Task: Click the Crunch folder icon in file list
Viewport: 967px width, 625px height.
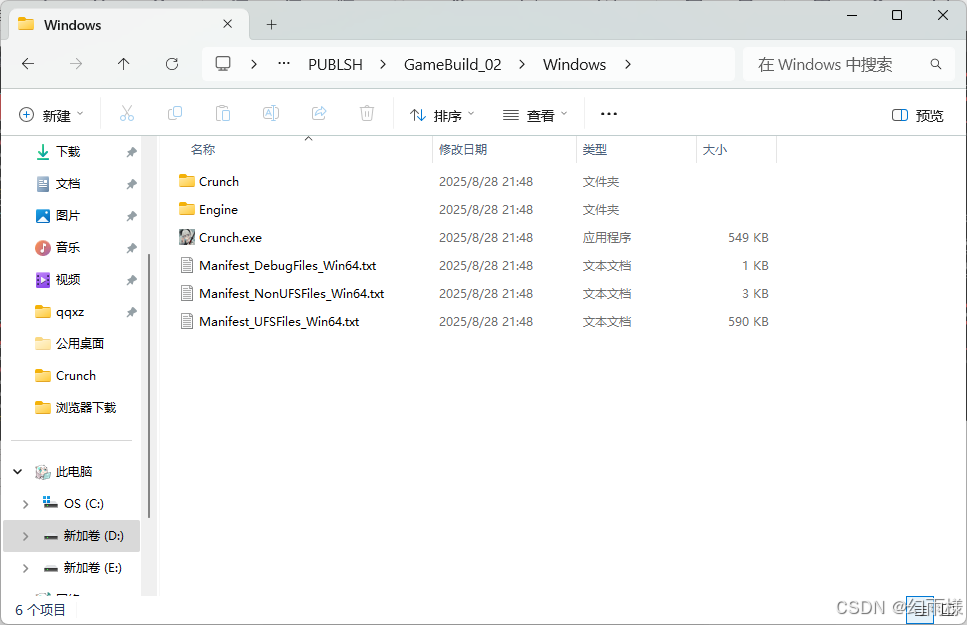Action: [187, 181]
